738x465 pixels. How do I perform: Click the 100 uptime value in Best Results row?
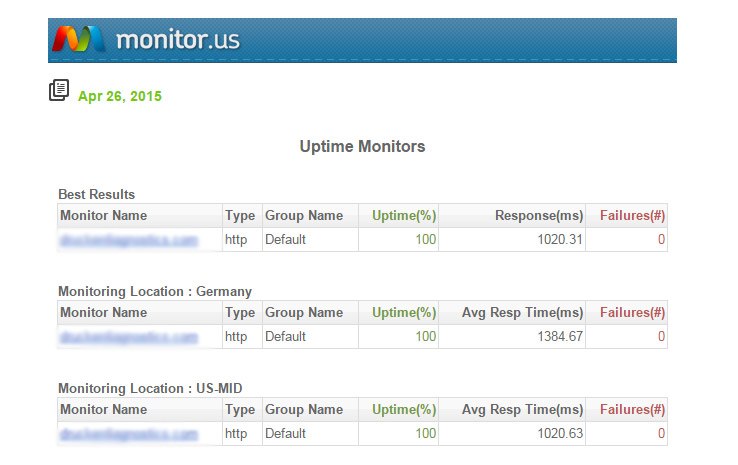click(425, 240)
